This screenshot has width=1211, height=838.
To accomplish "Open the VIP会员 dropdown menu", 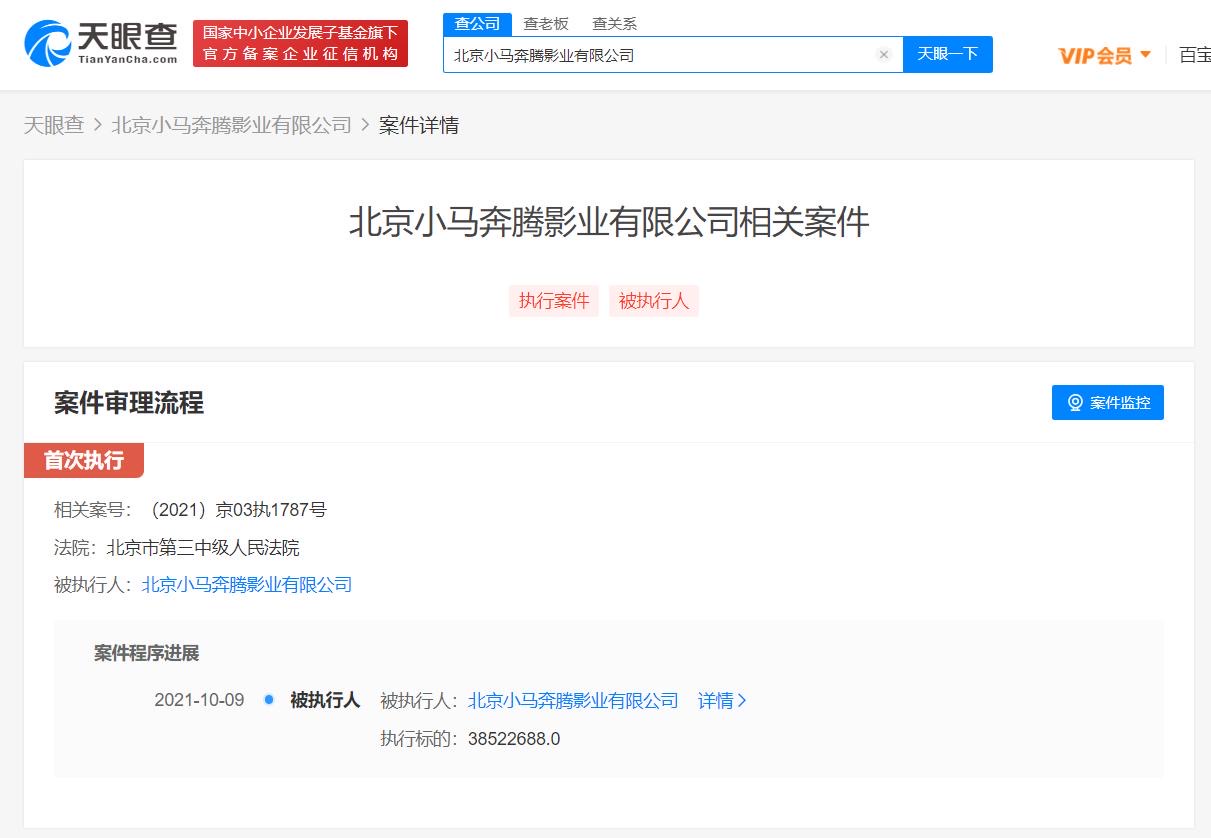I will [x=1104, y=55].
